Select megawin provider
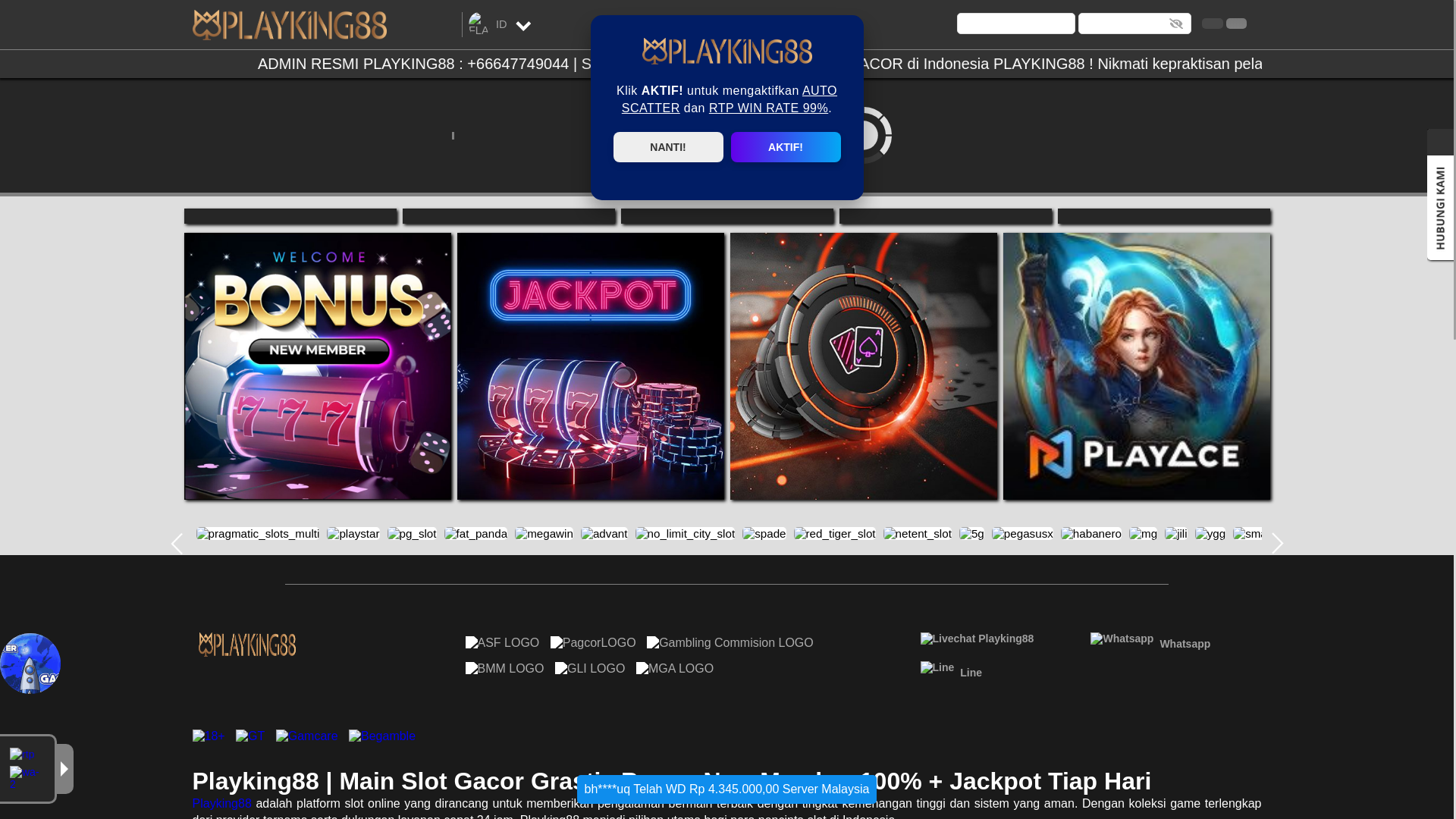Screen dimensions: 1456x819 point(544,534)
